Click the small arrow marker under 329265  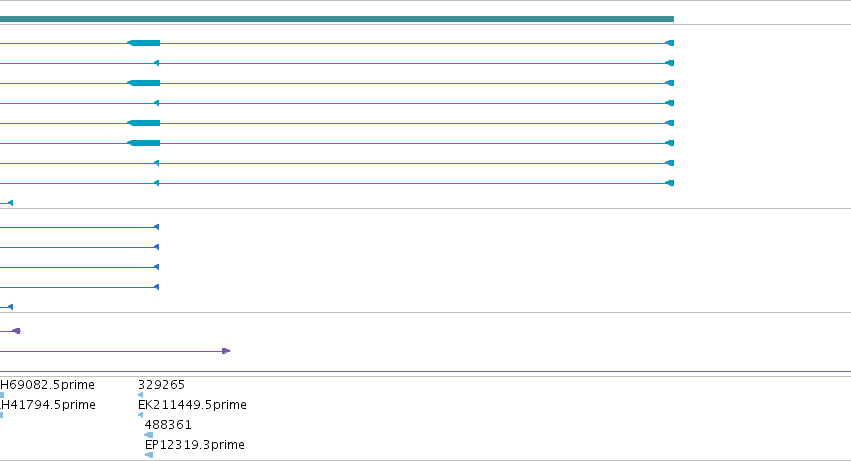pyautogui.click(x=141, y=395)
